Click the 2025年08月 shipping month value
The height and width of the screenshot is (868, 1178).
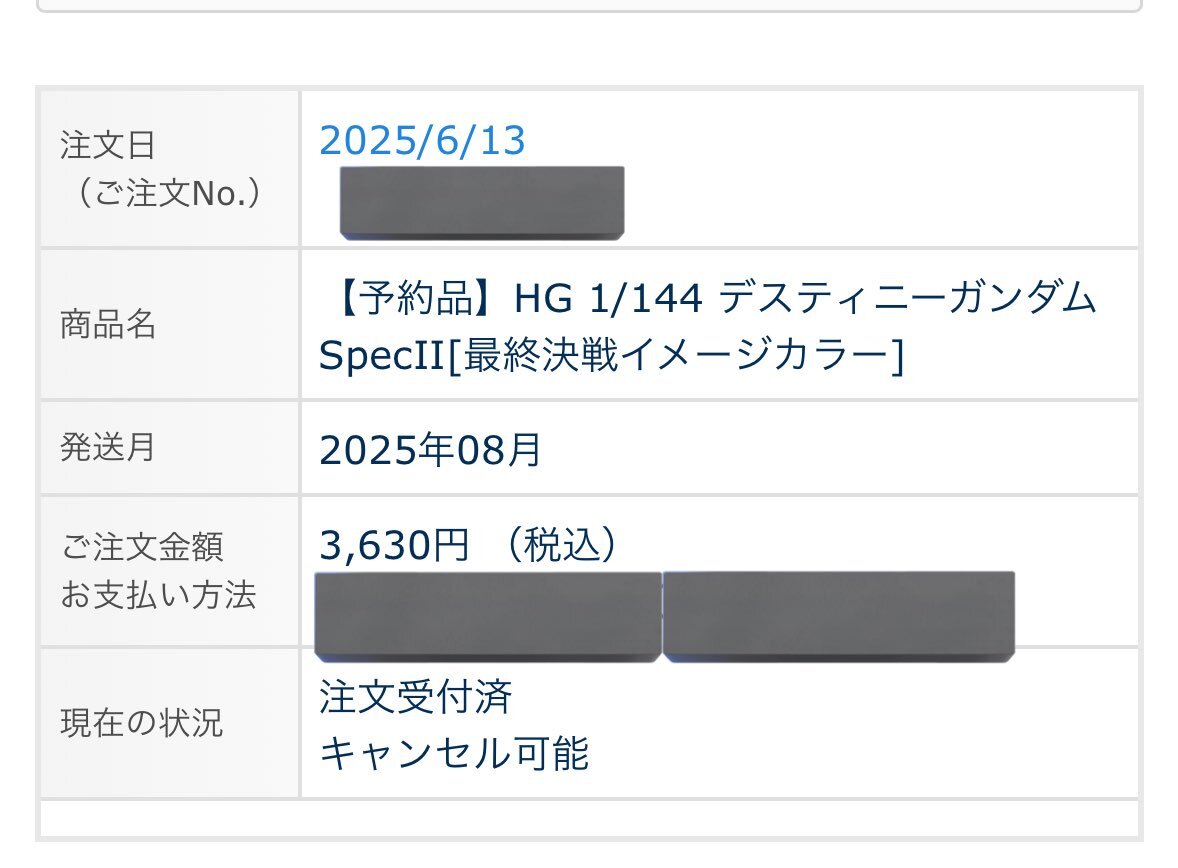point(430,449)
